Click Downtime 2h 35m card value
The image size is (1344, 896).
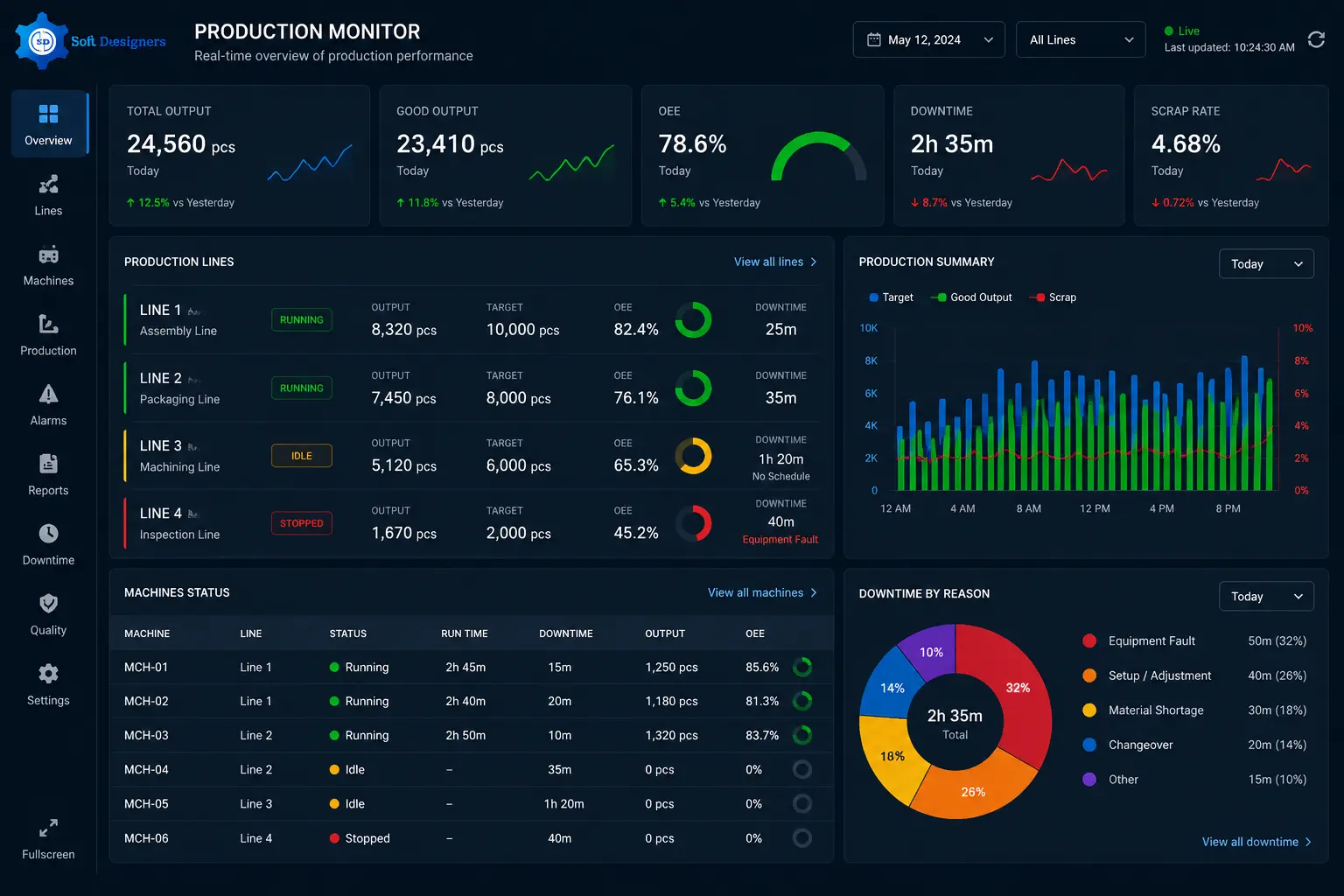coord(952,143)
